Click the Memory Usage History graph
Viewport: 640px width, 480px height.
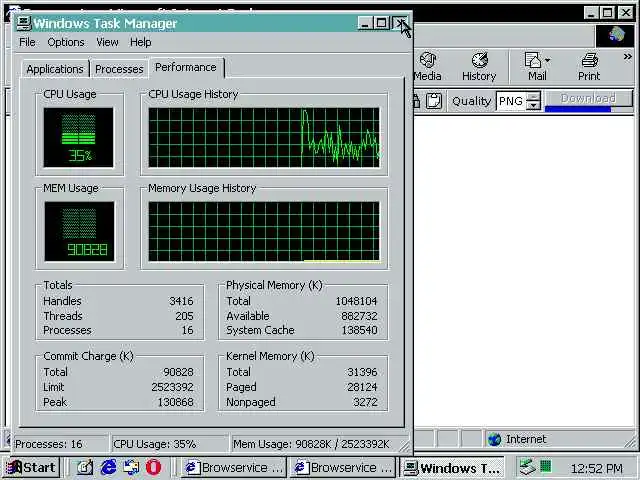pyautogui.click(x=264, y=231)
